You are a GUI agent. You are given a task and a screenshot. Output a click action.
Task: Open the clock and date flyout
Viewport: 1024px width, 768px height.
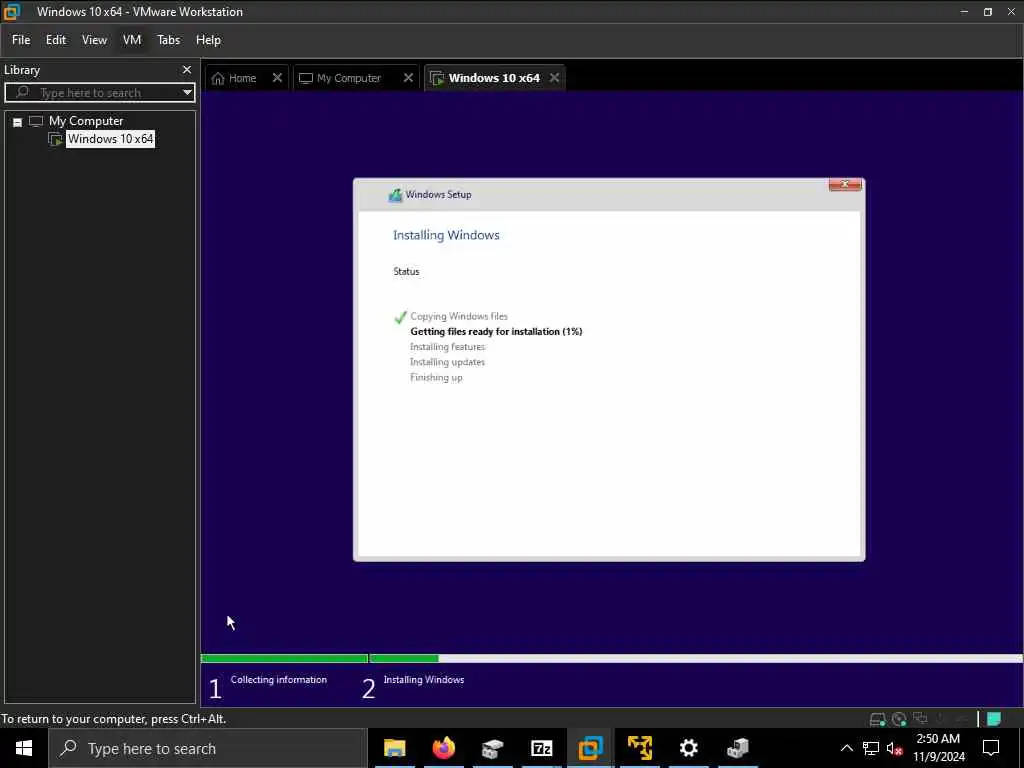(938, 748)
